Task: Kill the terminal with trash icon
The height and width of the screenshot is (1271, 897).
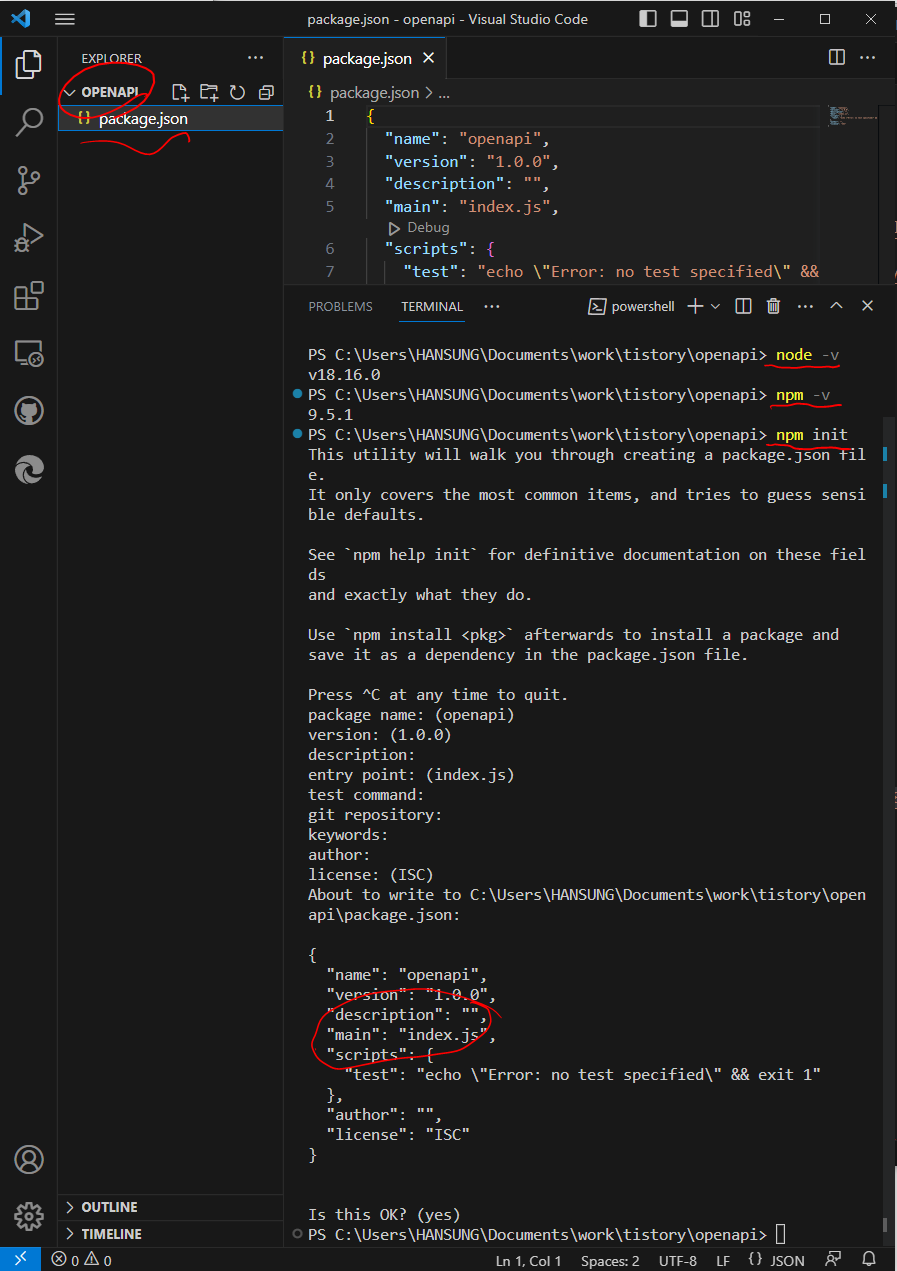Action: tap(773, 306)
